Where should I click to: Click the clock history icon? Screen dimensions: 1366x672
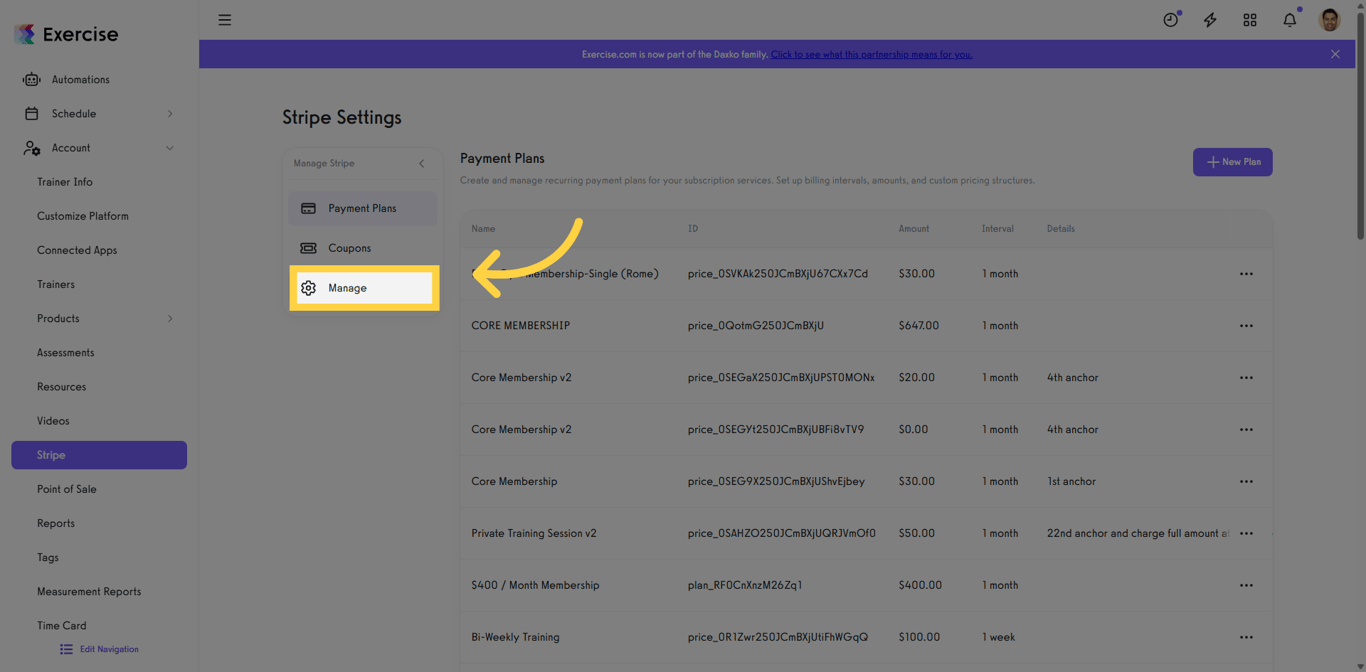[x=1170, y=19]
